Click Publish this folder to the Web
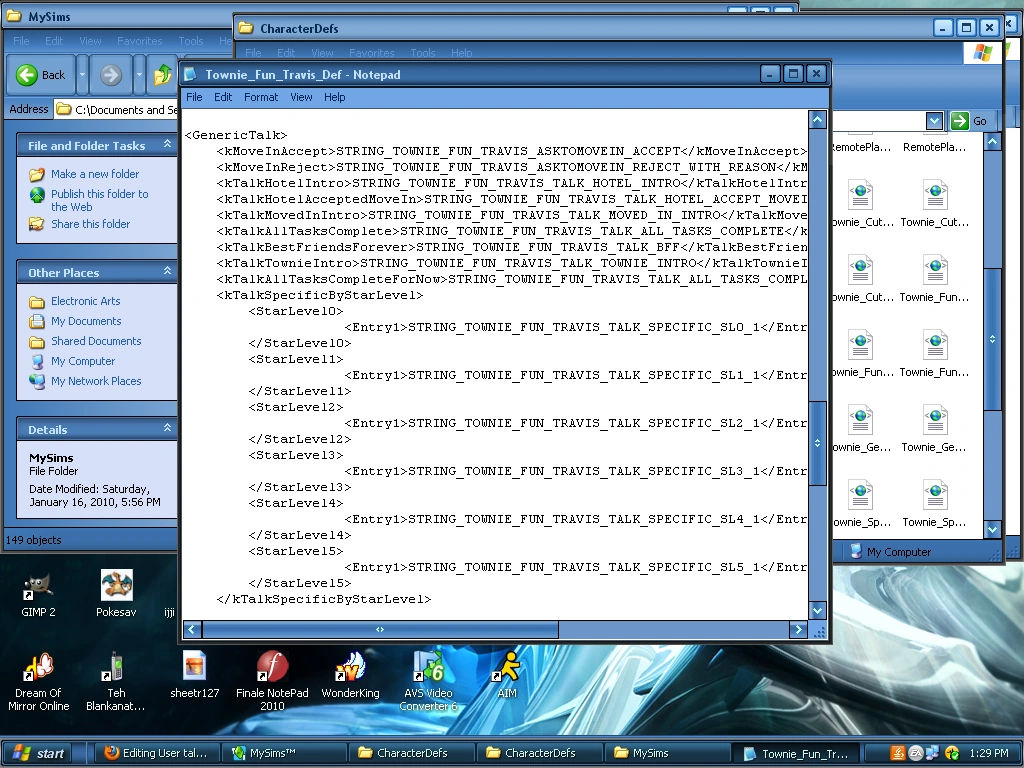This screenshot has width=1024, height=768. pos(99,200)
